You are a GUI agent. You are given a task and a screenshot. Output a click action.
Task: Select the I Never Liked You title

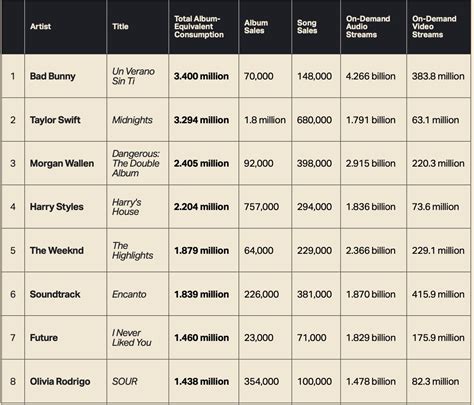131,338
